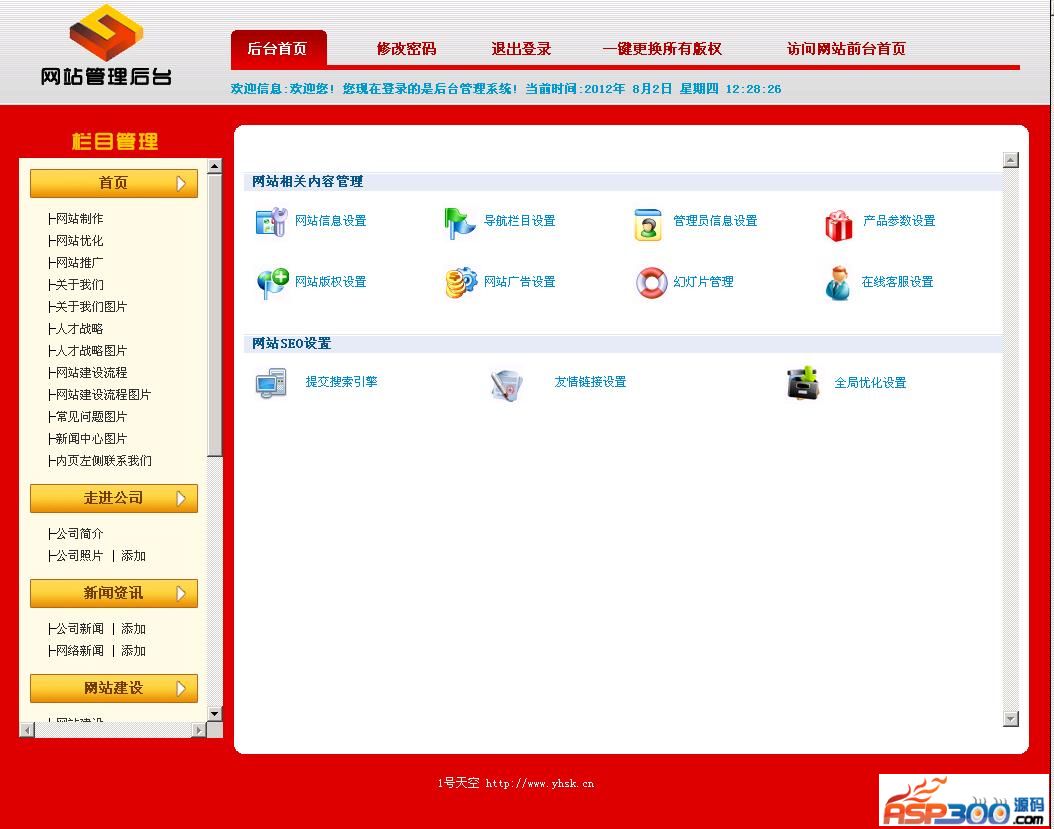Click the footer text 1号天空 http://www.yhsk.cn
Image resolution: width=1054 pixels, height=829 pixels.
(516, 783)
